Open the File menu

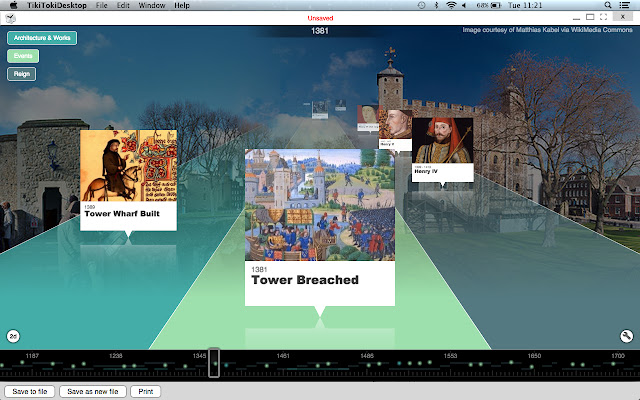(102, 6)
